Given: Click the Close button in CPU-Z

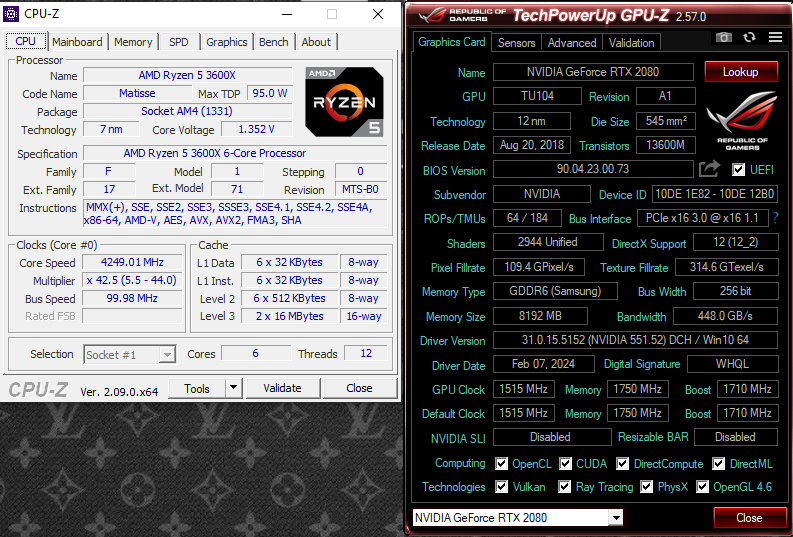Looking at the screenshot, I should click(x=360, y=388).
